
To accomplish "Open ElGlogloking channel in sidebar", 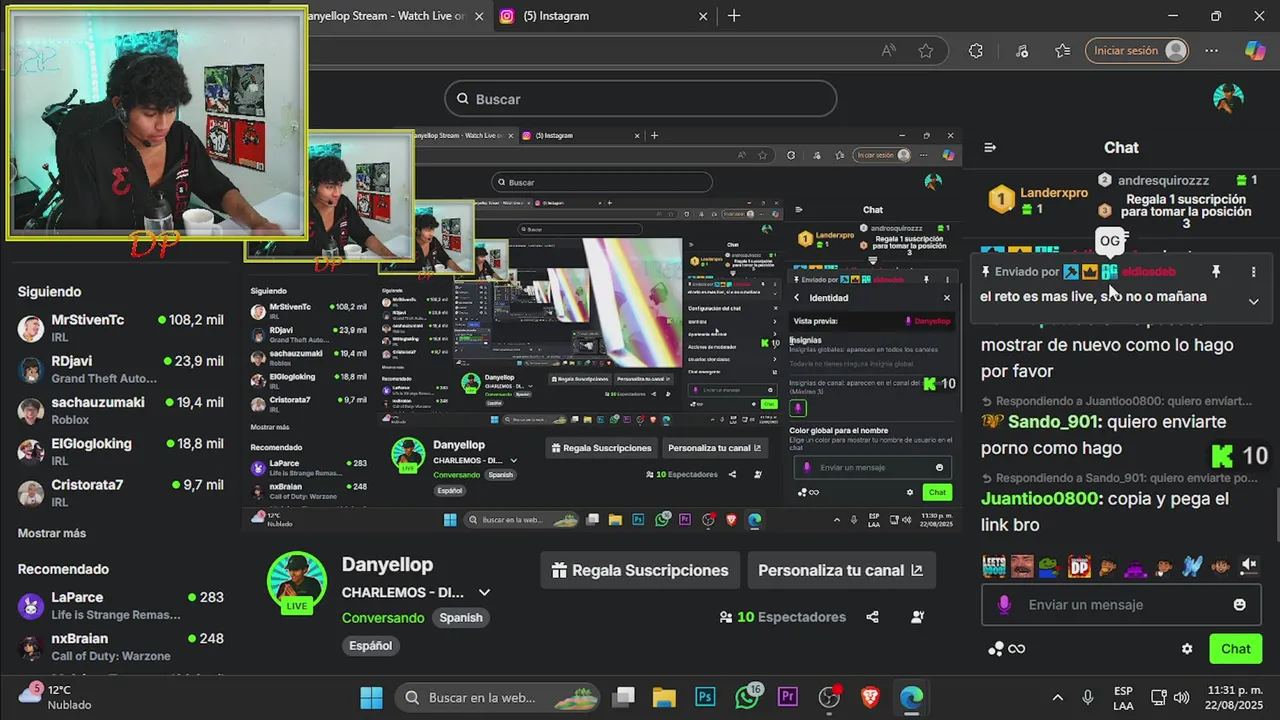I will click(120, 451).
